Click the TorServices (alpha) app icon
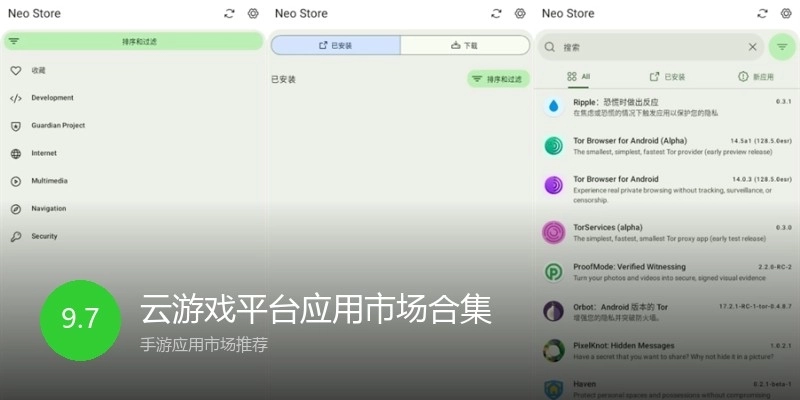 [x=553, y=232]
